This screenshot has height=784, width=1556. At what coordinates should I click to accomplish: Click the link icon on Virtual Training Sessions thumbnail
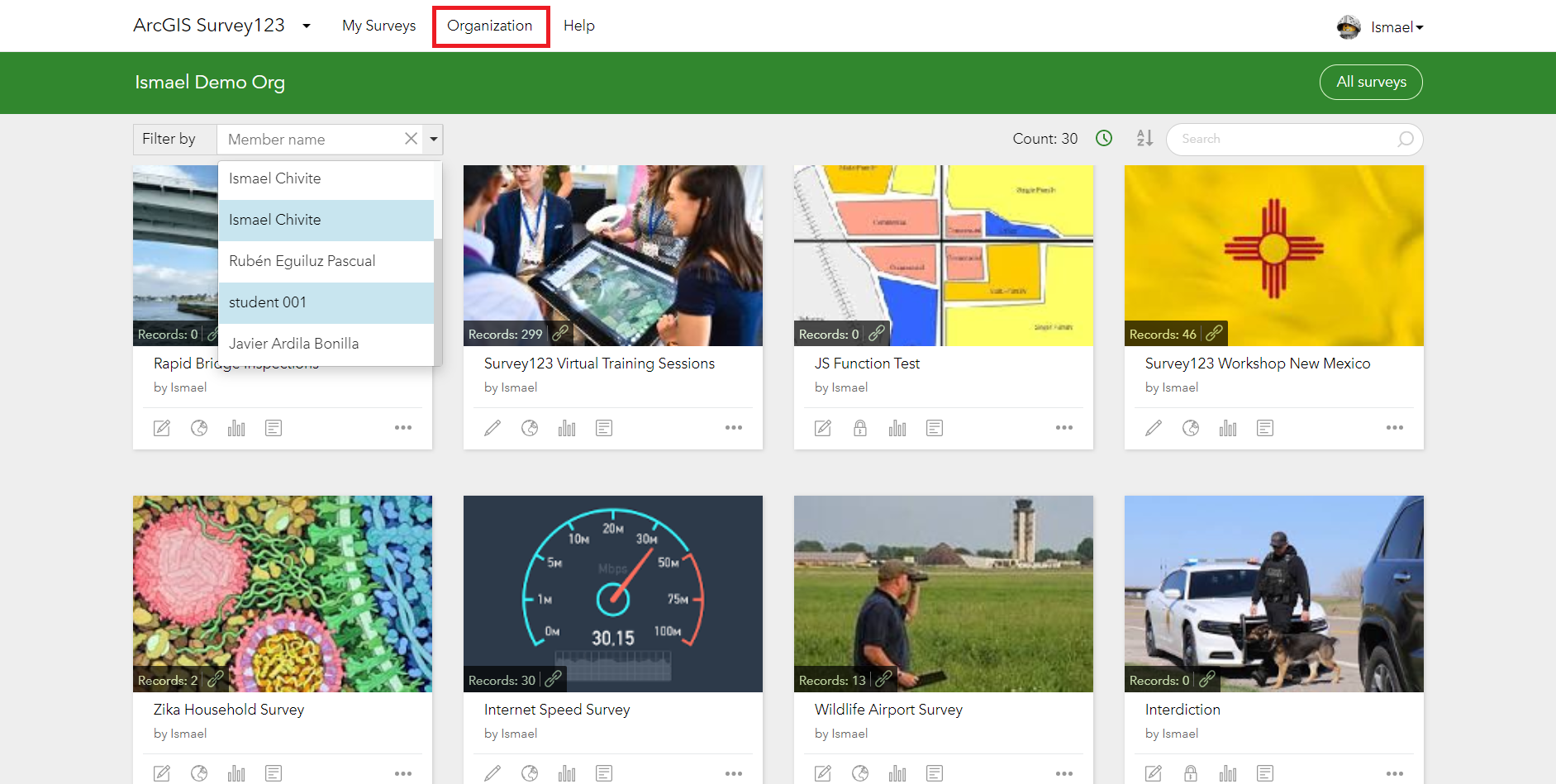pyautogui.click(x=560, y=333)
